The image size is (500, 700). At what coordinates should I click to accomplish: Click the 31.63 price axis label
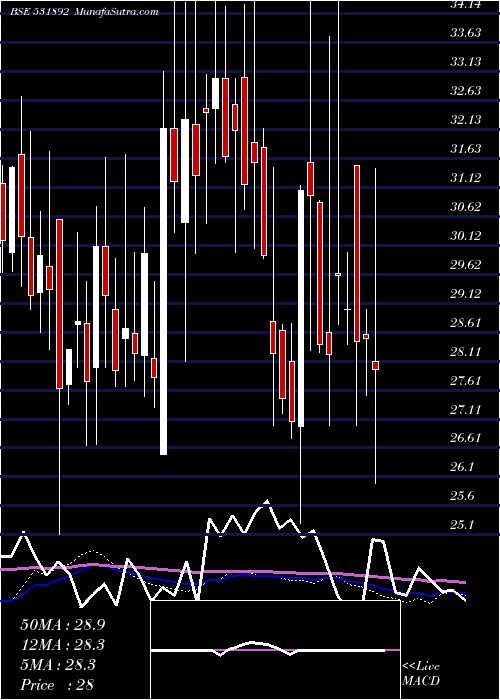(x=466, y=149)
